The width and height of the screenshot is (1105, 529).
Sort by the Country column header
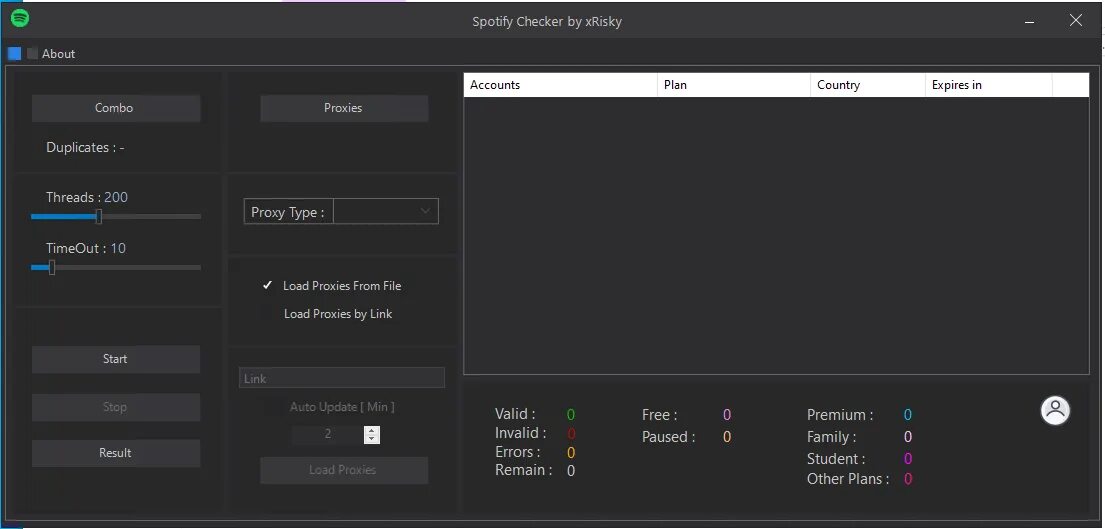(868, 85)
